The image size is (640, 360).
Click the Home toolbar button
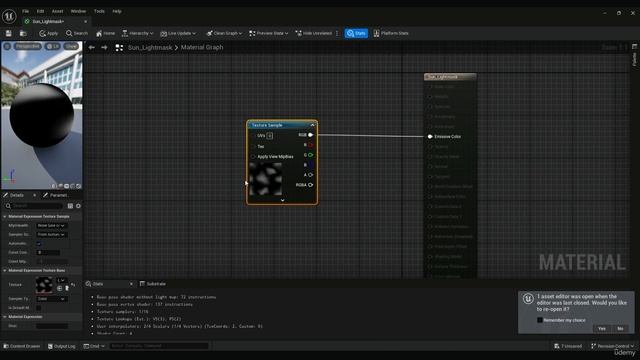[x=105, y=33]
